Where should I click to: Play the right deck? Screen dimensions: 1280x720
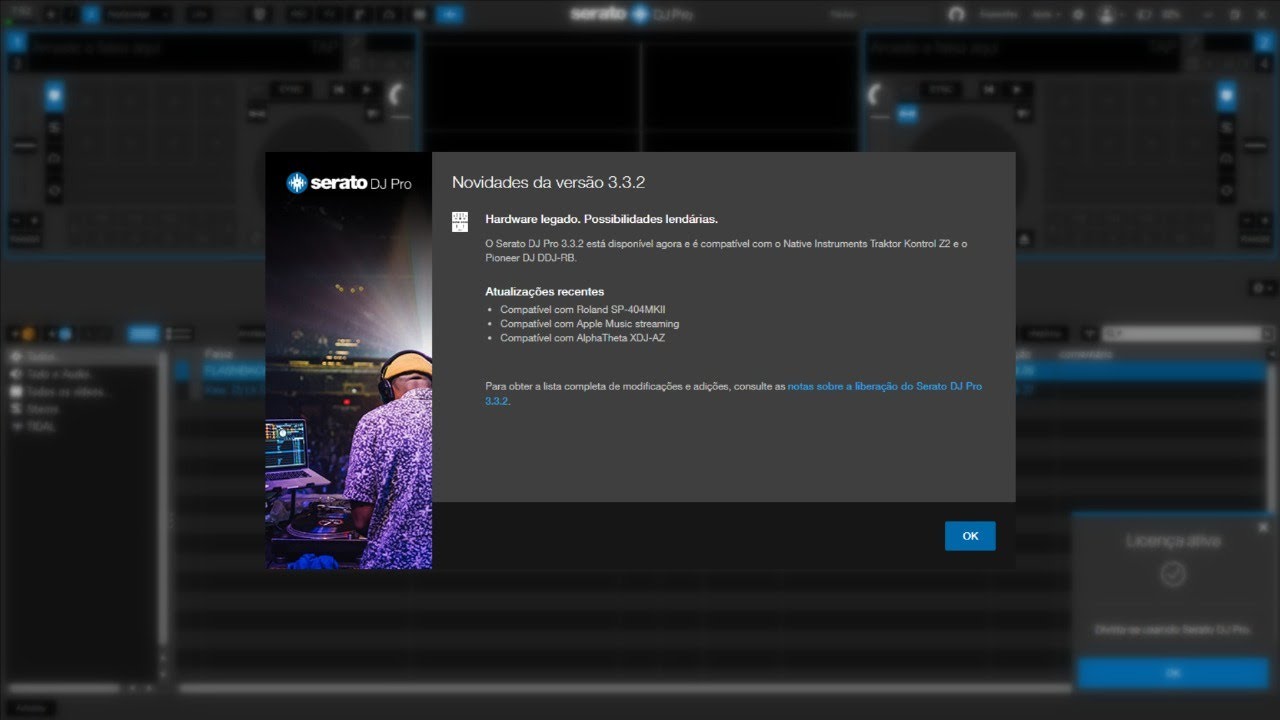(x=1016, y=90)
